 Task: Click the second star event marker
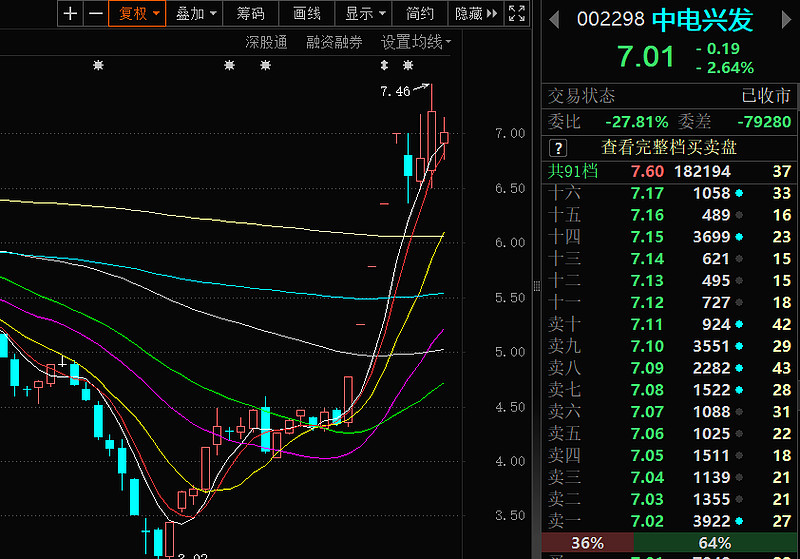[230, 65]
